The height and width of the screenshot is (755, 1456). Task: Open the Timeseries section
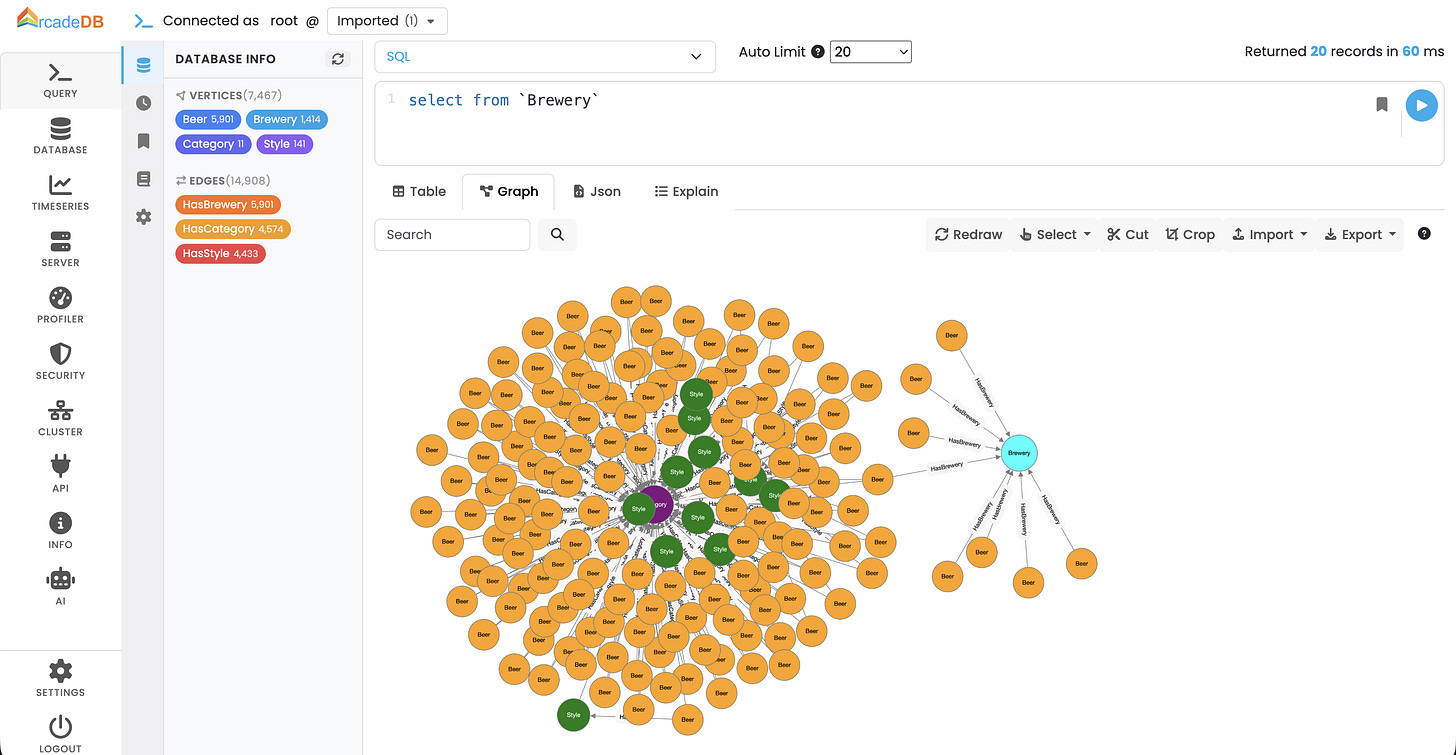(60, 190)
